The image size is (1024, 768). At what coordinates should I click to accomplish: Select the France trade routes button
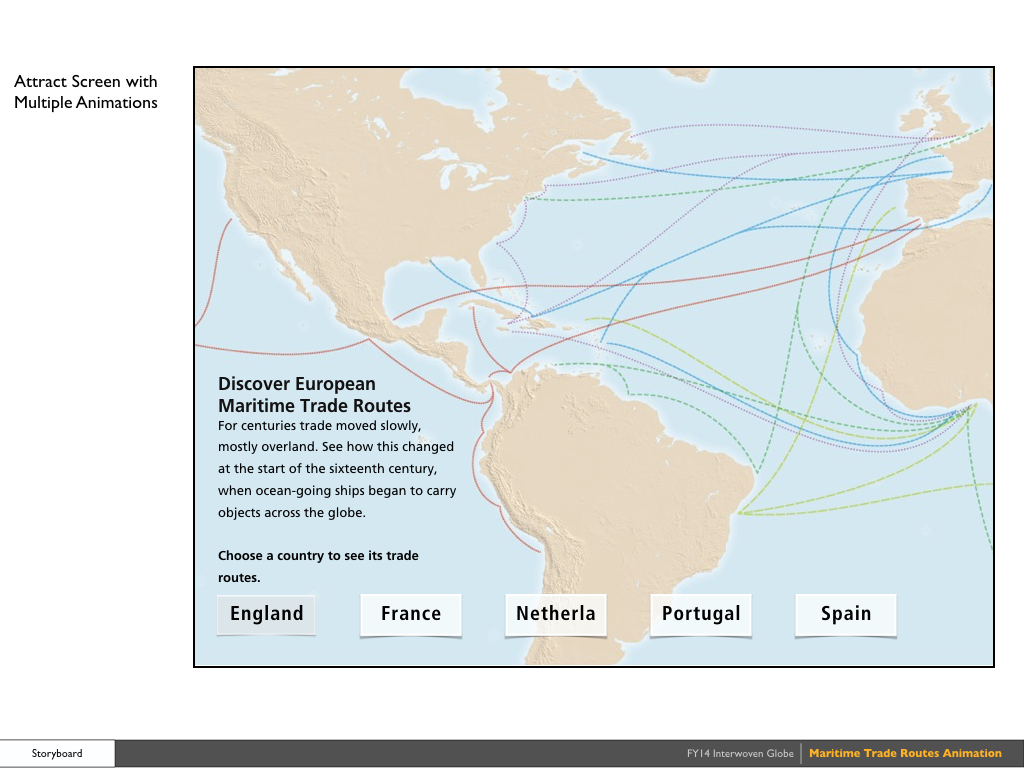411,614
